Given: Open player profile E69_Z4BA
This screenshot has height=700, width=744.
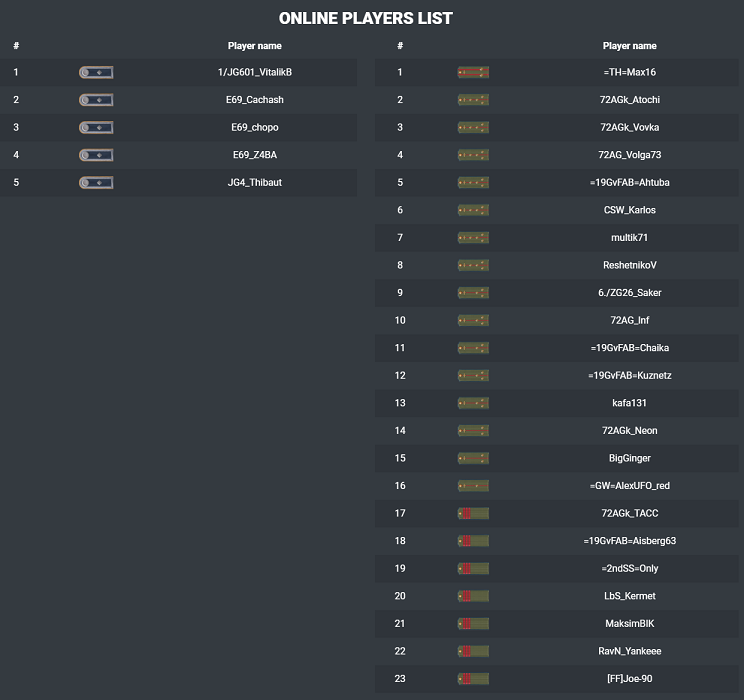Looking at the screenshot, I should point(255,155).
